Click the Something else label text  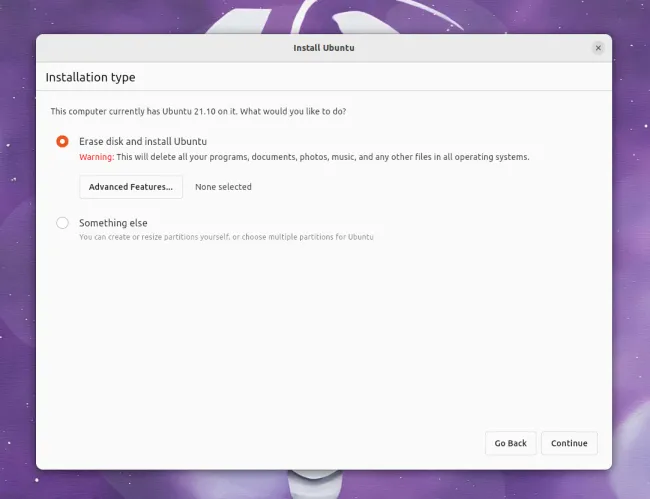tap(113, 223)
